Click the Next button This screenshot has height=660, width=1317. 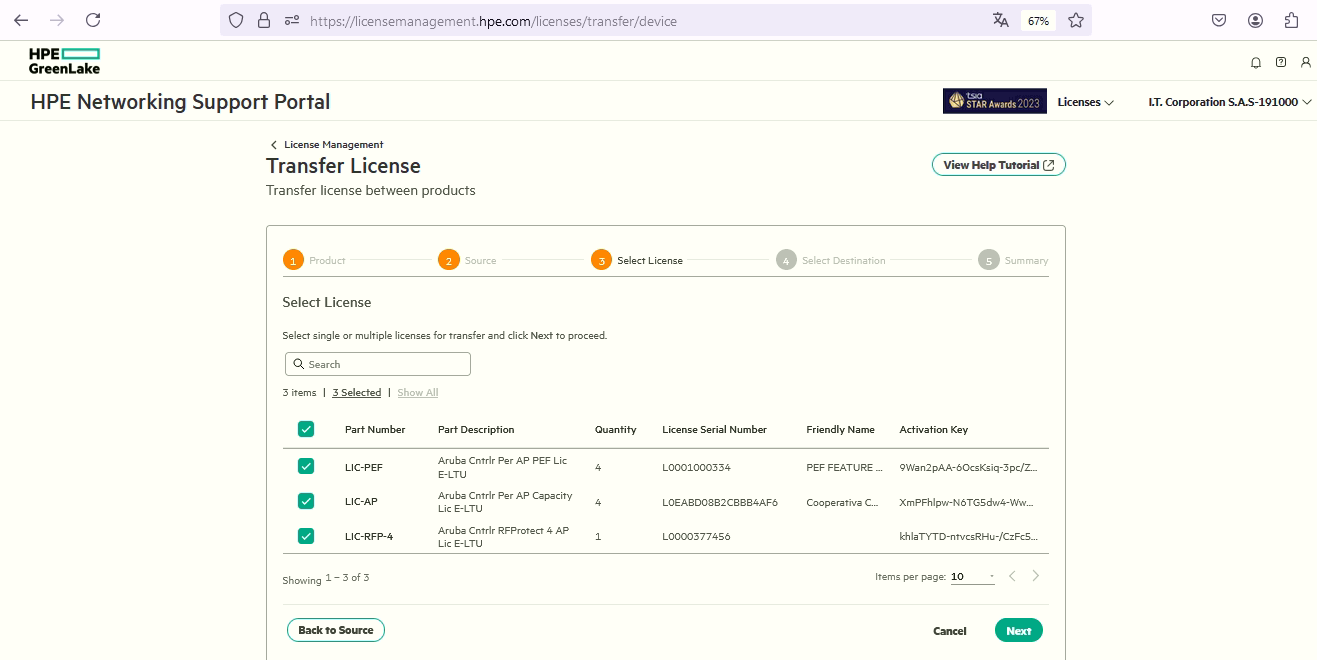point(1018,630)
